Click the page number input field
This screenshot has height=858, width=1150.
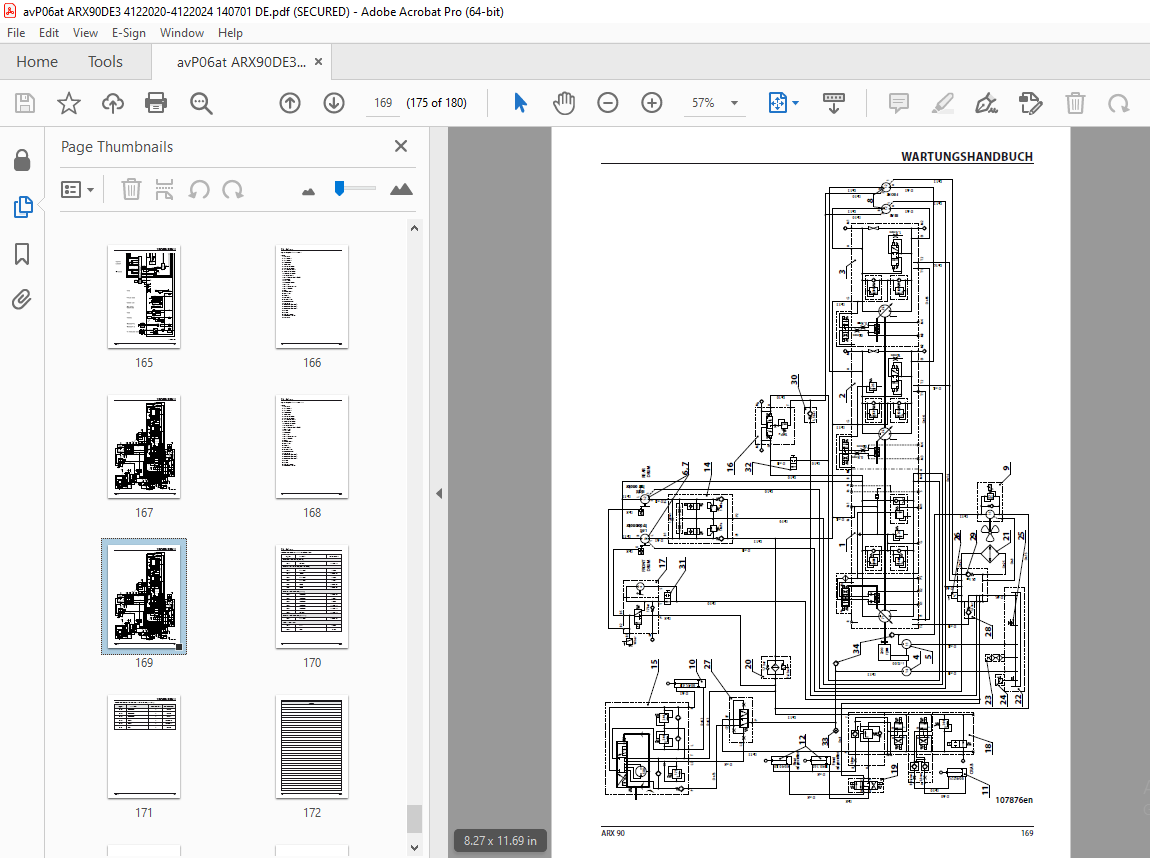click(x=383, y=103)
